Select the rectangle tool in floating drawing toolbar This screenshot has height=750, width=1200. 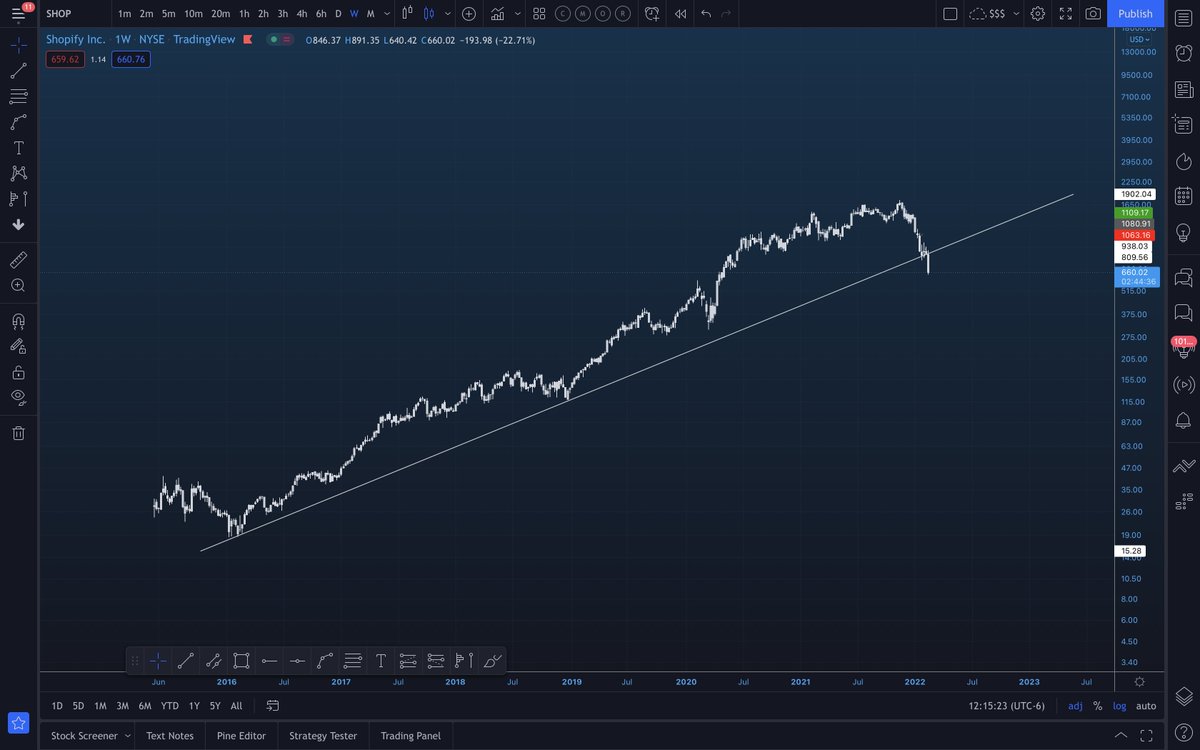(x=241, y=660)
